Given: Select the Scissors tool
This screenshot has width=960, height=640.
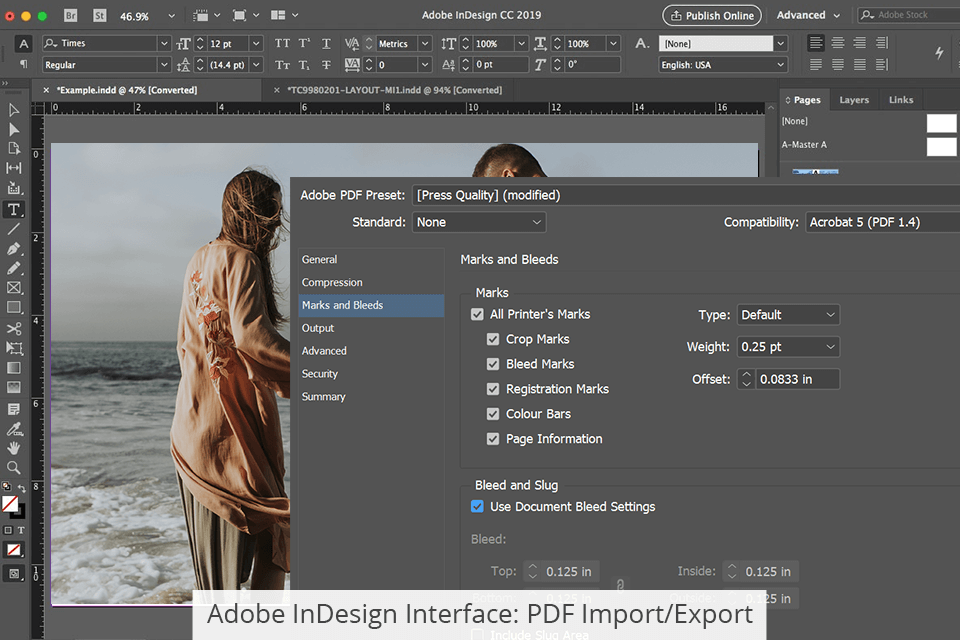Looking at the screenshot, I should [13, 329].
